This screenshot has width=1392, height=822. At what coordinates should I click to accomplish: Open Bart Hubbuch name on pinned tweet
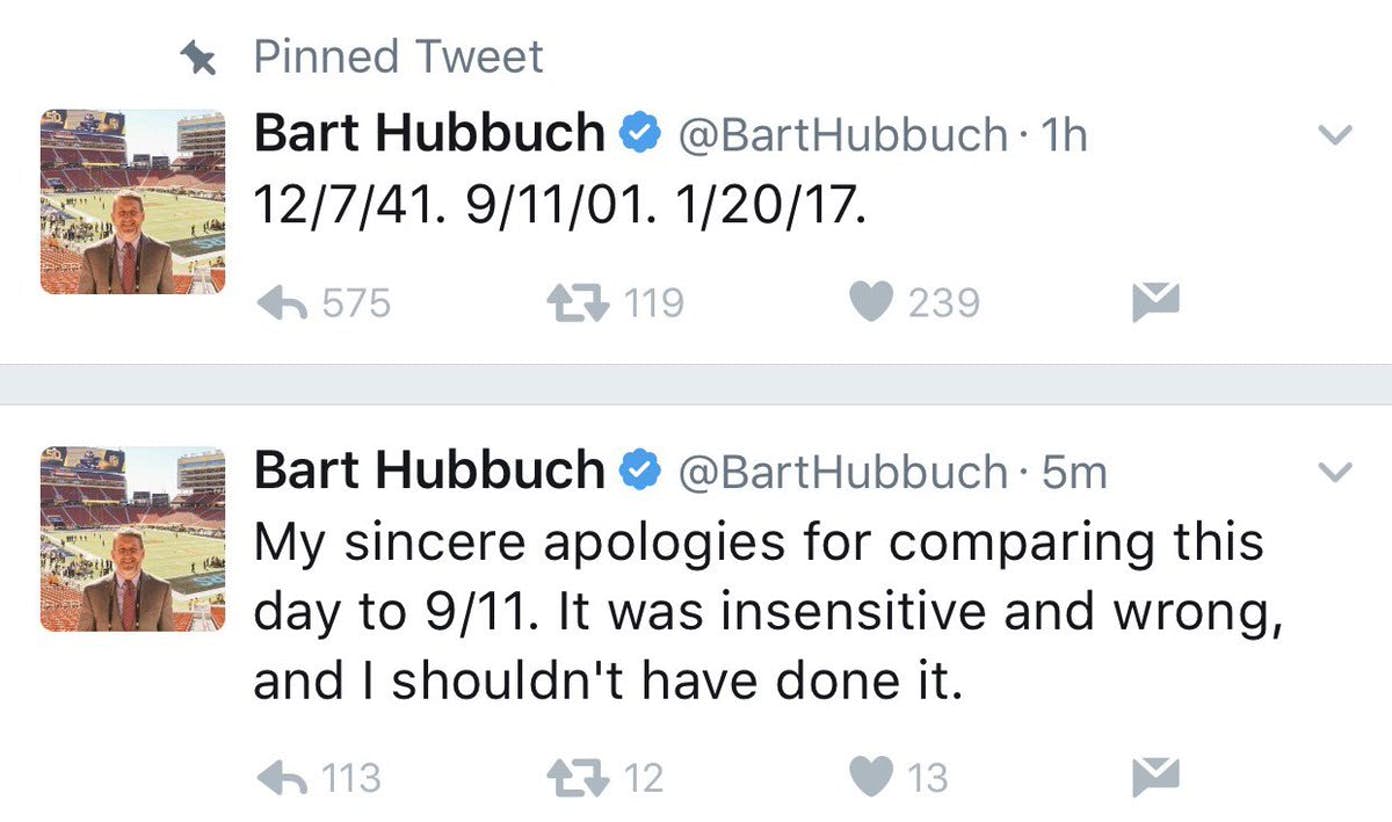[428, 134]
